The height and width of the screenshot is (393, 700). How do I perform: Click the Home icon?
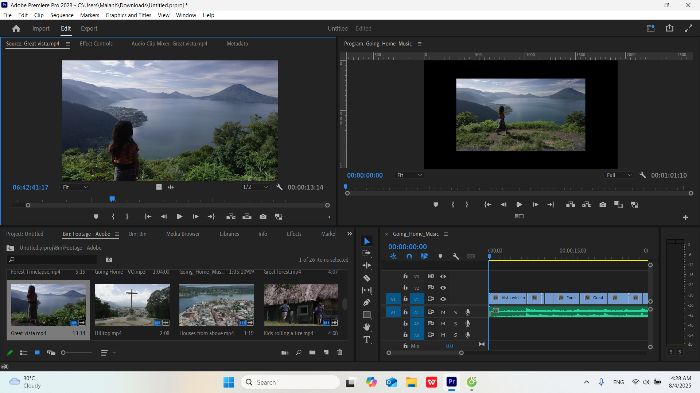[16, 29]
